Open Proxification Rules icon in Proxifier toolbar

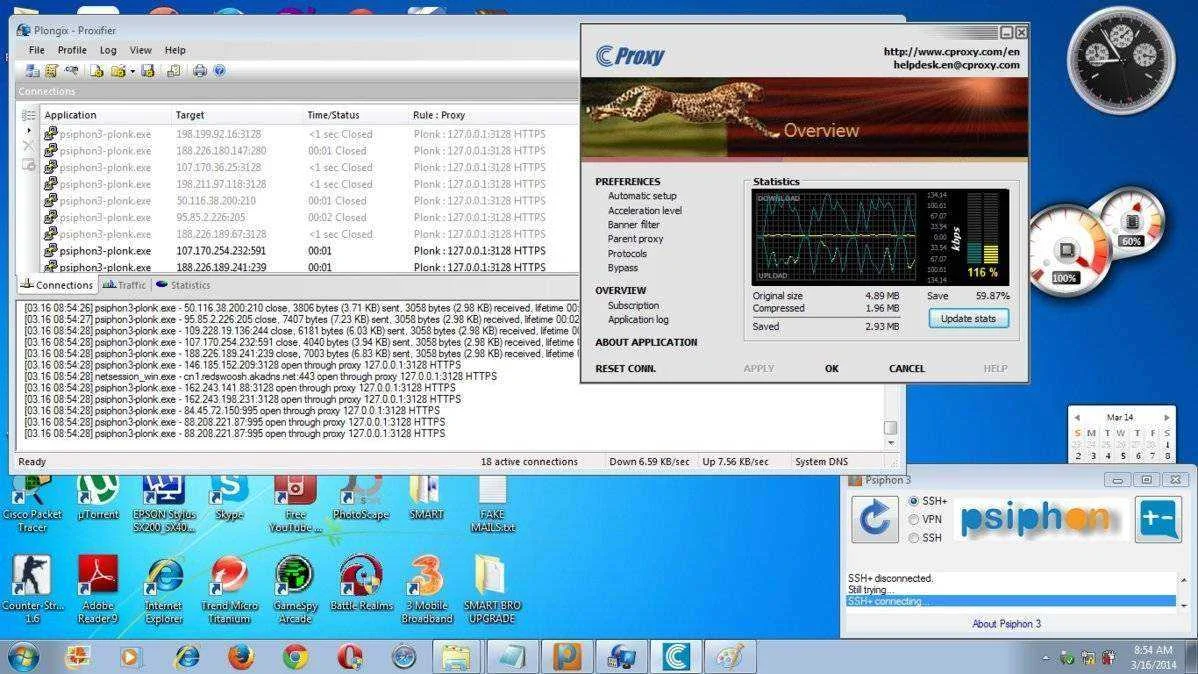51,71
